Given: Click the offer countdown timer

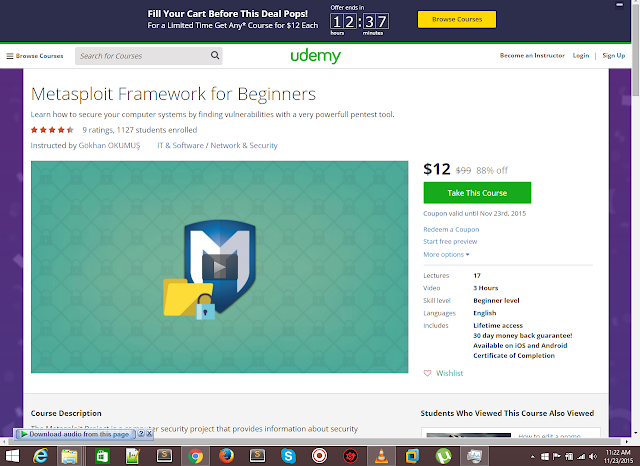Looking at the screenshot, I should coord(359,21).
